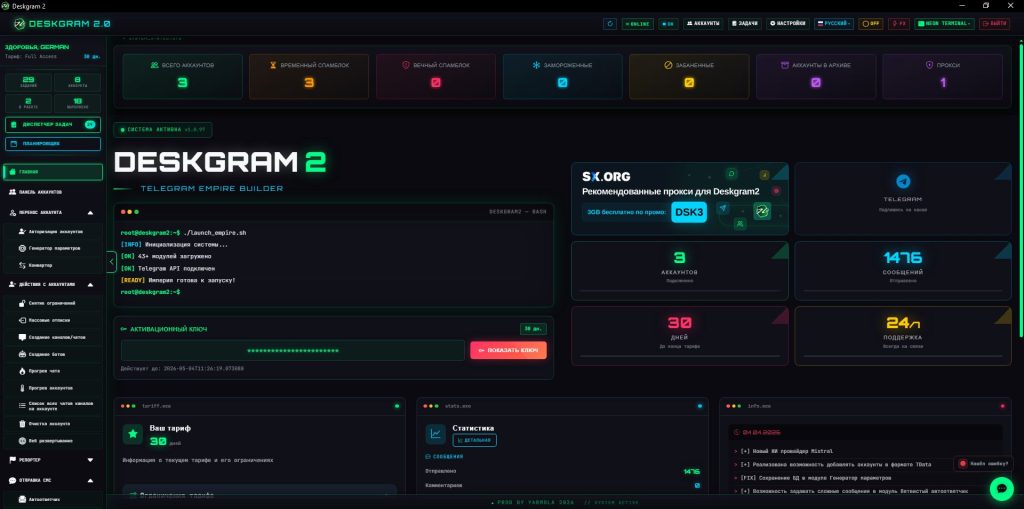Viewport: 1024px width, 509px height.
Task: Click the Детальная button under Статистика
Action: [x=474, y=440]
